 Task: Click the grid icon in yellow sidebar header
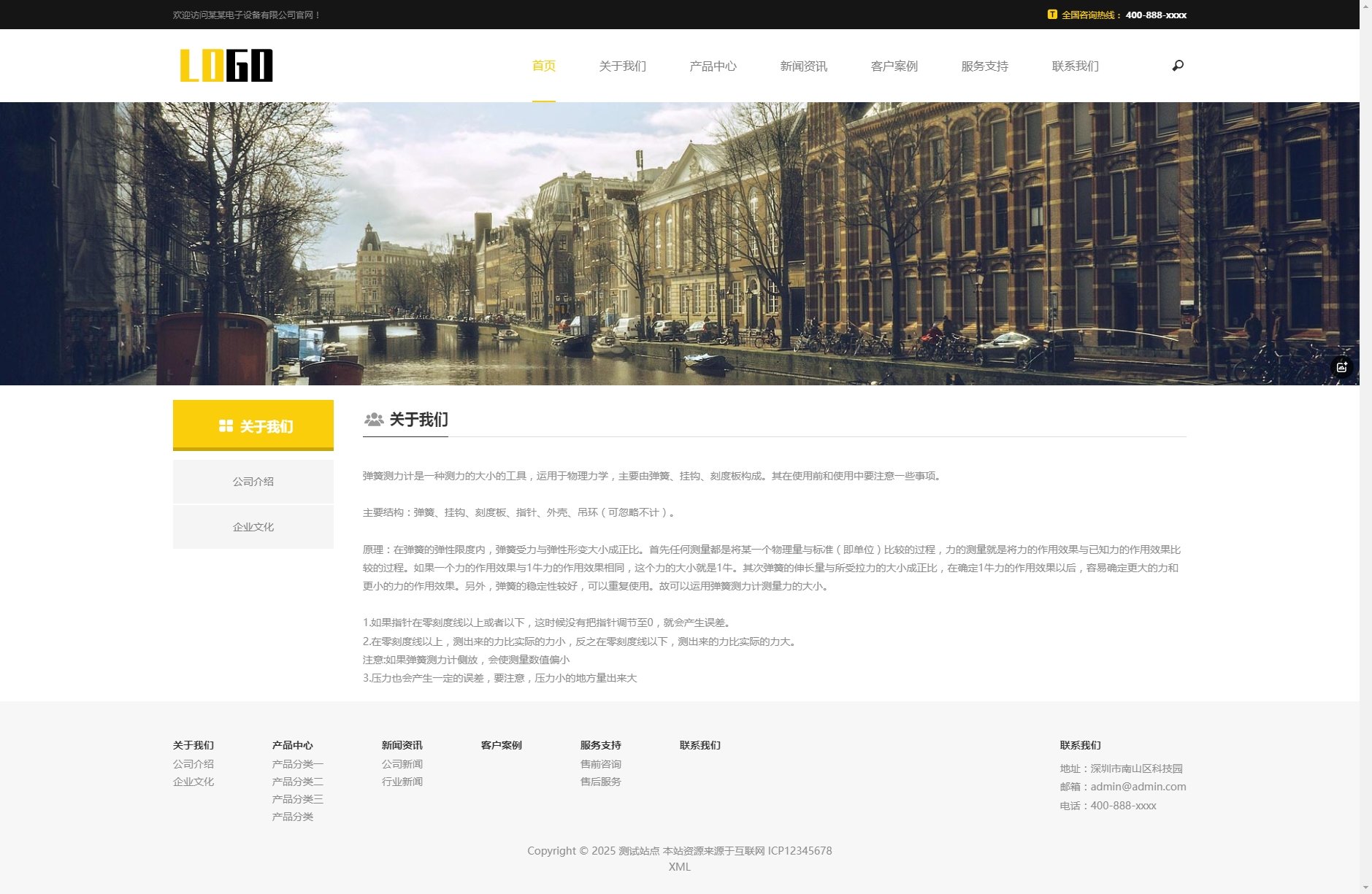pos(226,426)
